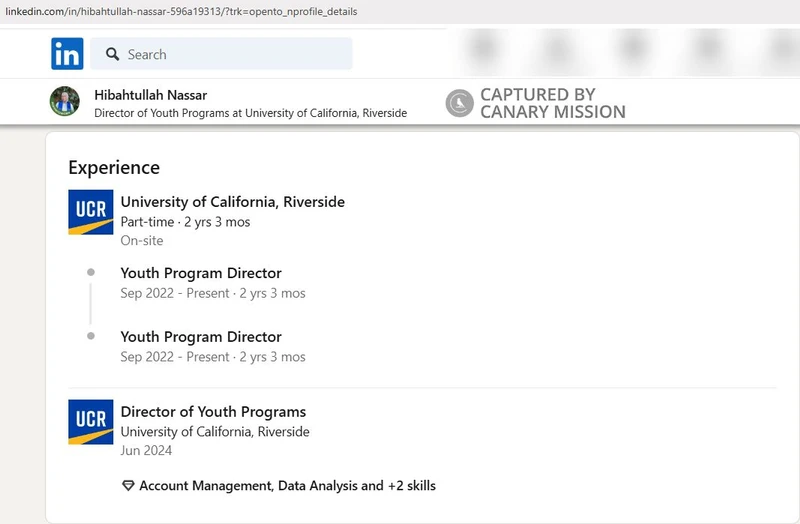This screenshot has width=800, height=524.
Task: Click the Experience section heading
Action: point(114,167)
